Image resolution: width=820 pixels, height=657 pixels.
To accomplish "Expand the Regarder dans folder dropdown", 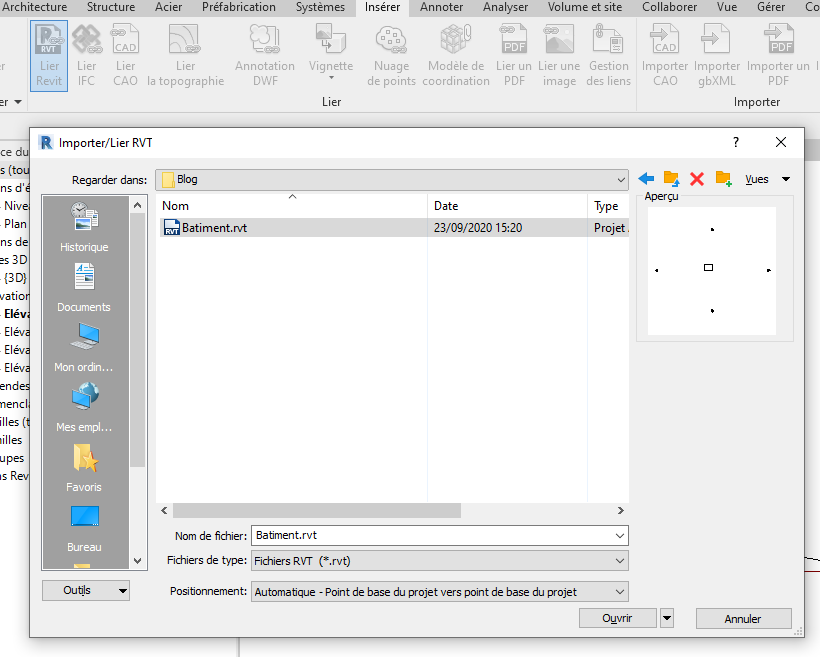I will coord(620,180).
